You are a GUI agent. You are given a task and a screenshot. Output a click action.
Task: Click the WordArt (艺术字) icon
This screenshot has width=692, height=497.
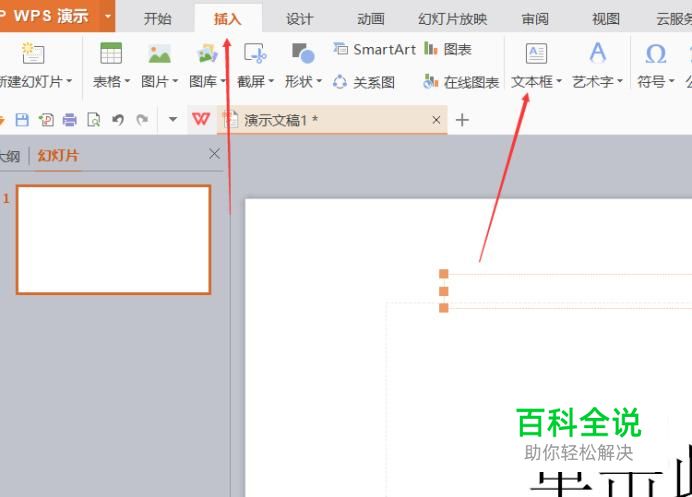pos(598,53)
